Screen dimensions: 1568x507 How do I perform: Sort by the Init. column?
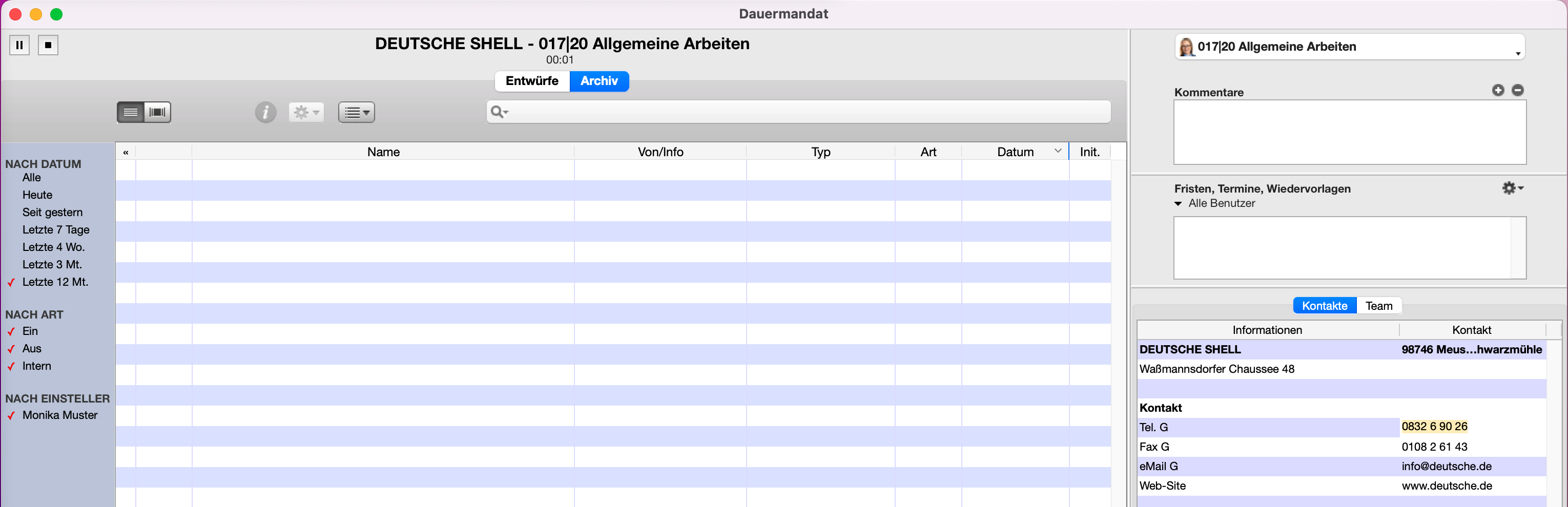pyautogui.click(x=1089, y=152)
